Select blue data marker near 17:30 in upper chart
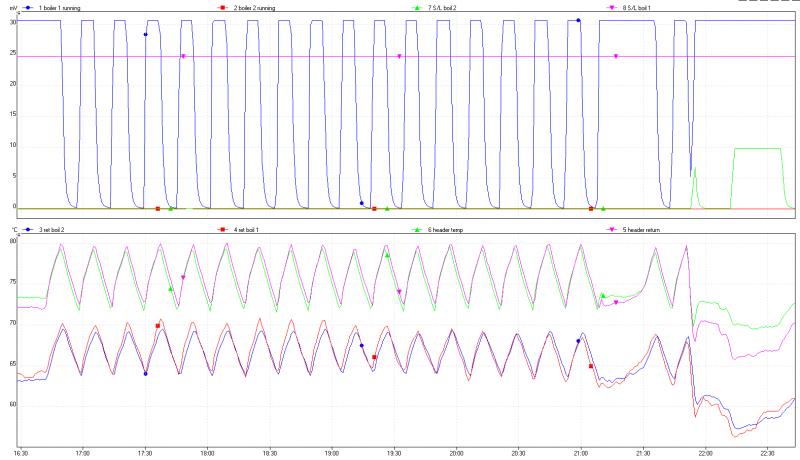The width and height of the screenshot is (800, 460). tap(145, 34)
